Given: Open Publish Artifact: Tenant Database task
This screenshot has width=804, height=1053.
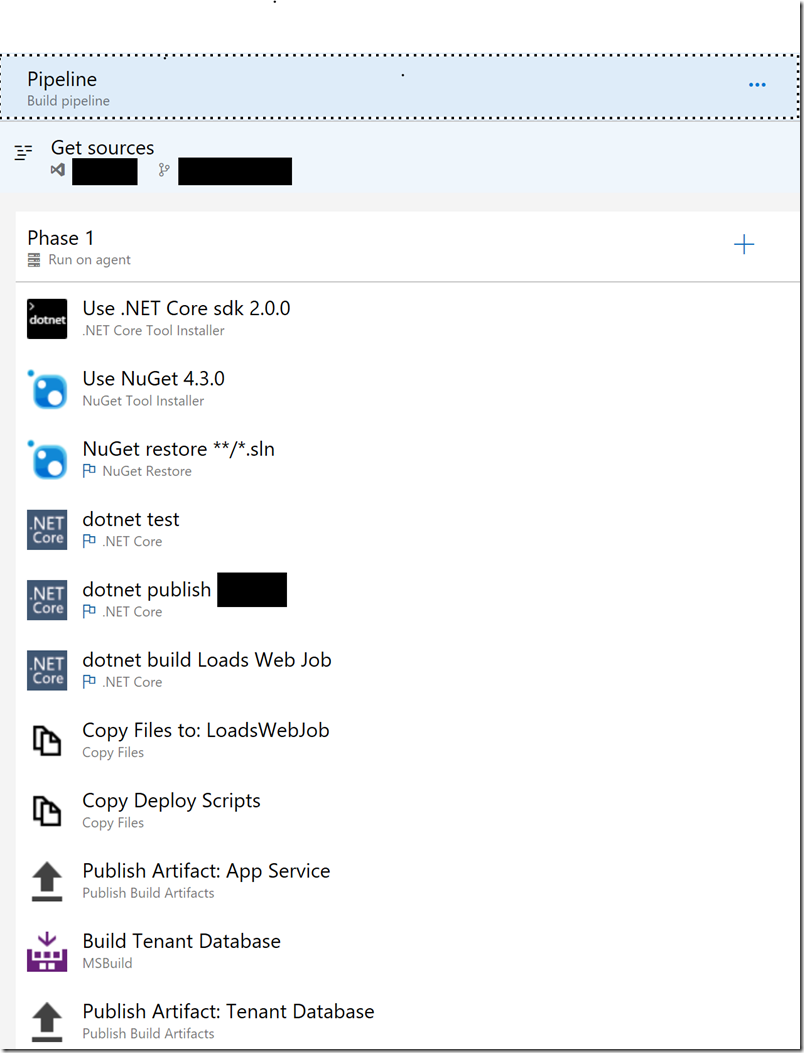Looking at the screenshot, I should tap(228, 1011).
